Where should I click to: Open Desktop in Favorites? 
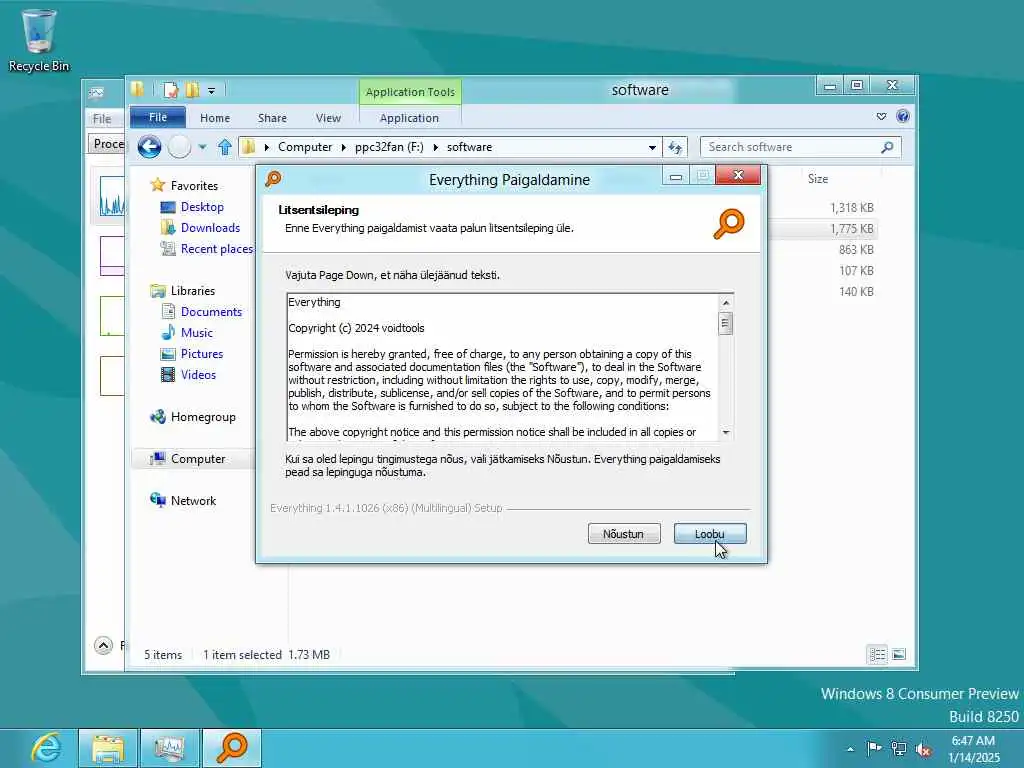click(x=202, y=207)
